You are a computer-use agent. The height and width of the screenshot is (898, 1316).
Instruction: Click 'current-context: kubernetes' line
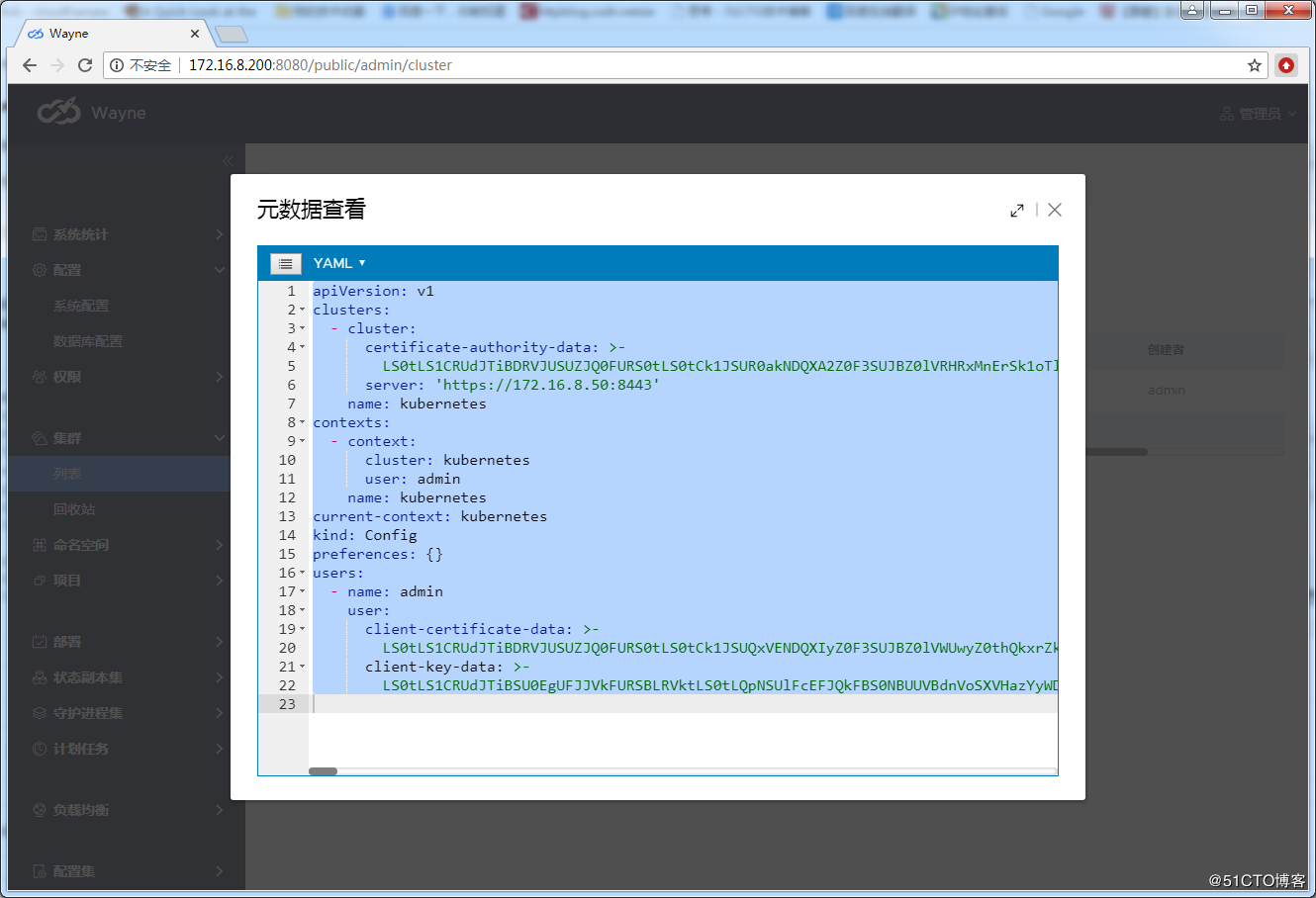429,516
